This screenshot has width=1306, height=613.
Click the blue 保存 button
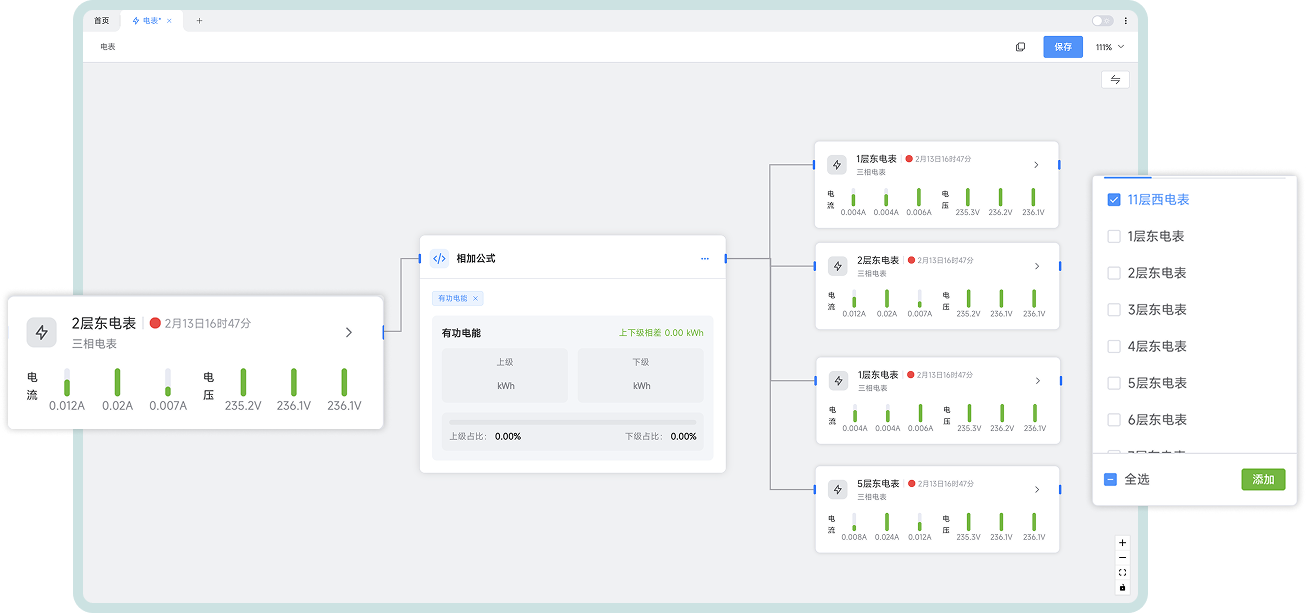click(x=1062, y=47)
